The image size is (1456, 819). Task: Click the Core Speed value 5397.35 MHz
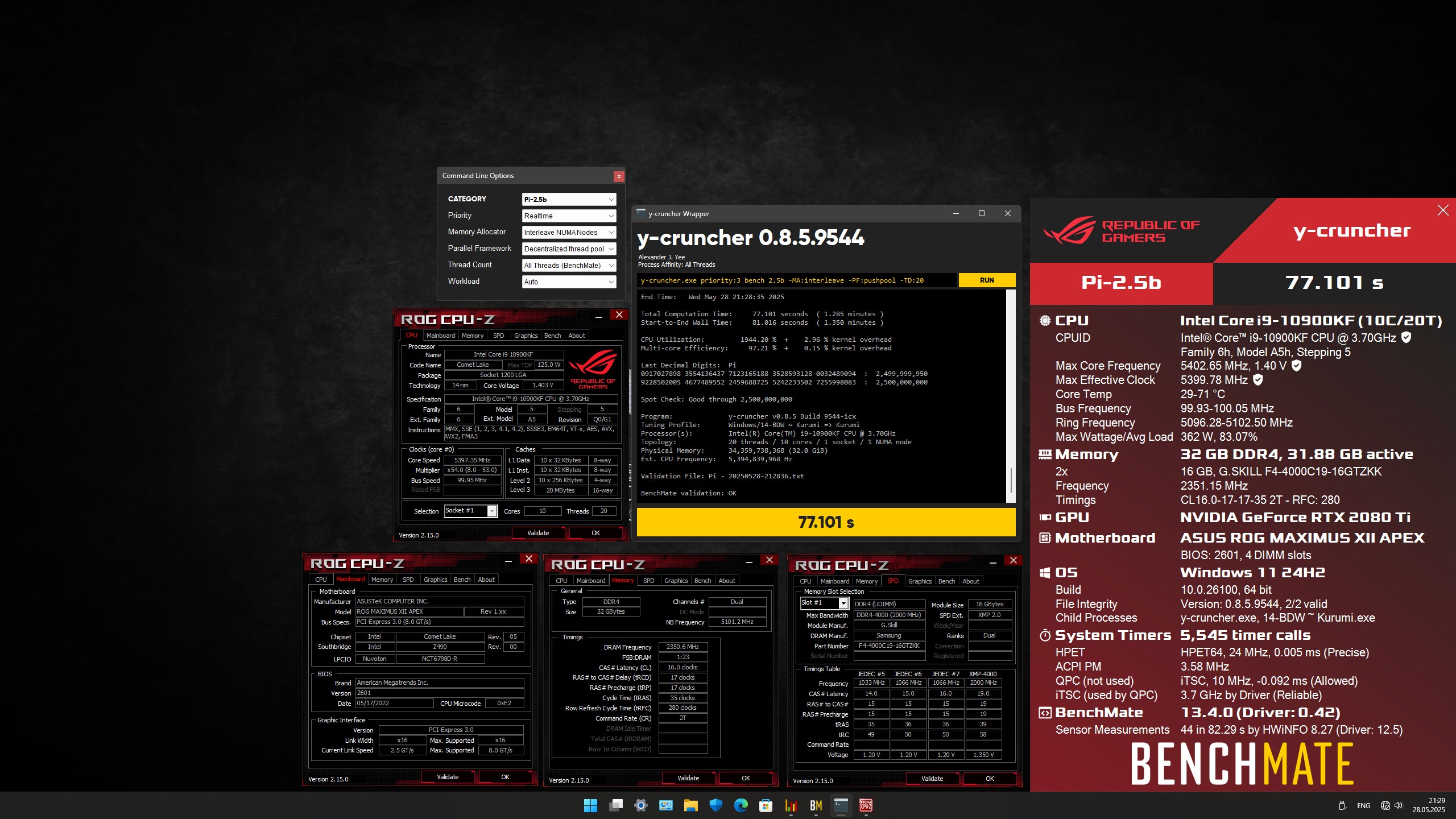tap(472, 460)
